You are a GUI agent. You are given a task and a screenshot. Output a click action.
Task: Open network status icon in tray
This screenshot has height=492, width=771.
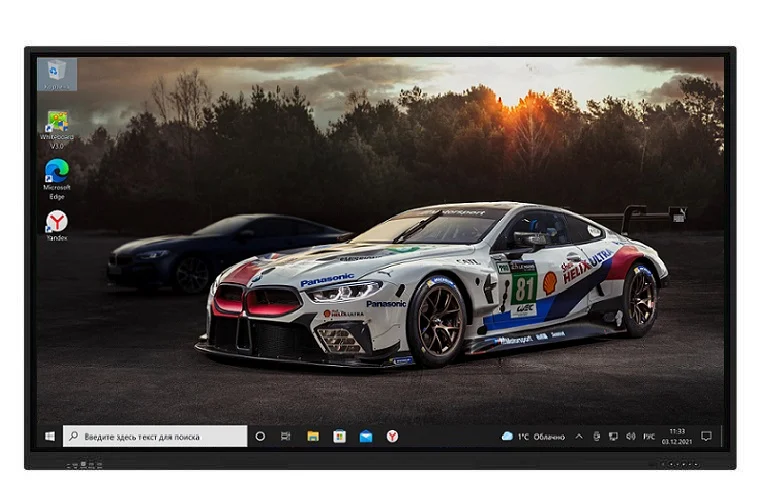(613, 436)
